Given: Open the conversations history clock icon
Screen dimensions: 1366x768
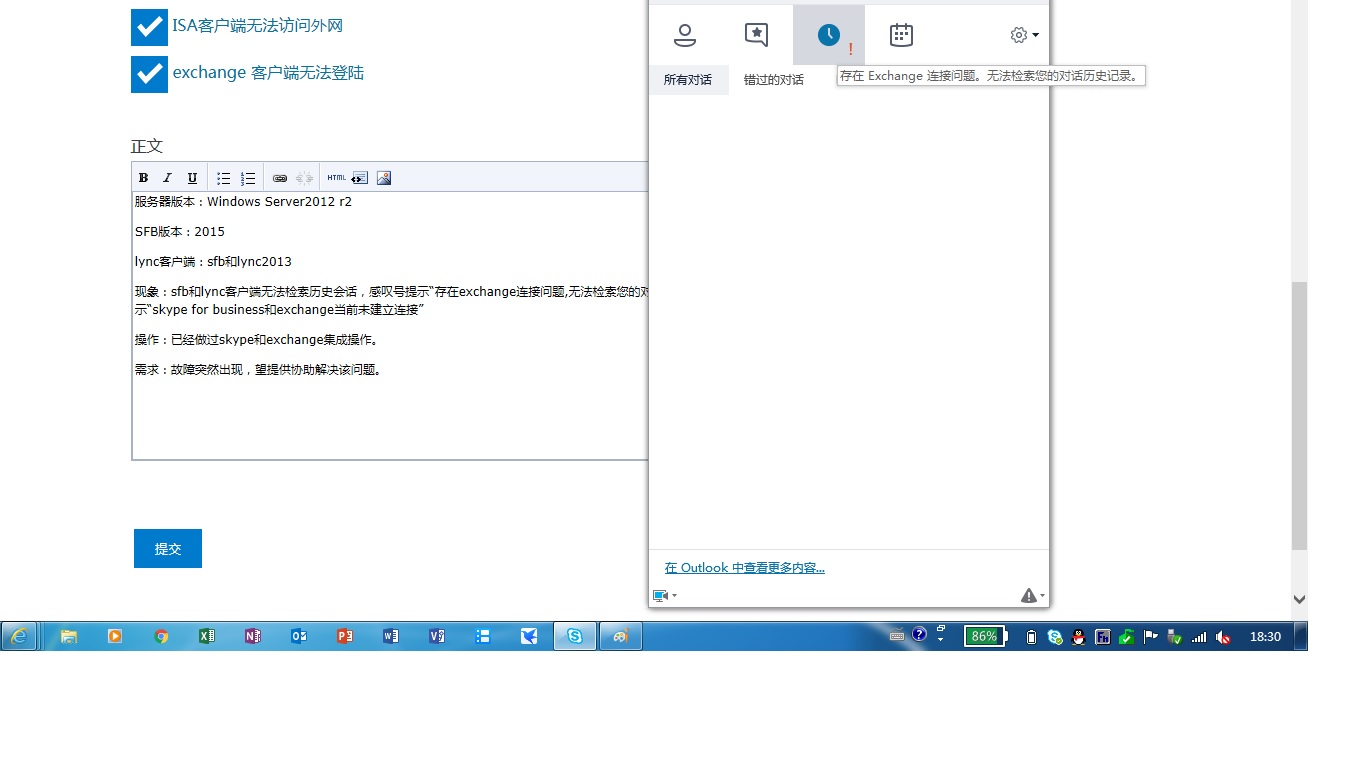Looking at the screenshot, I should 829,35.
